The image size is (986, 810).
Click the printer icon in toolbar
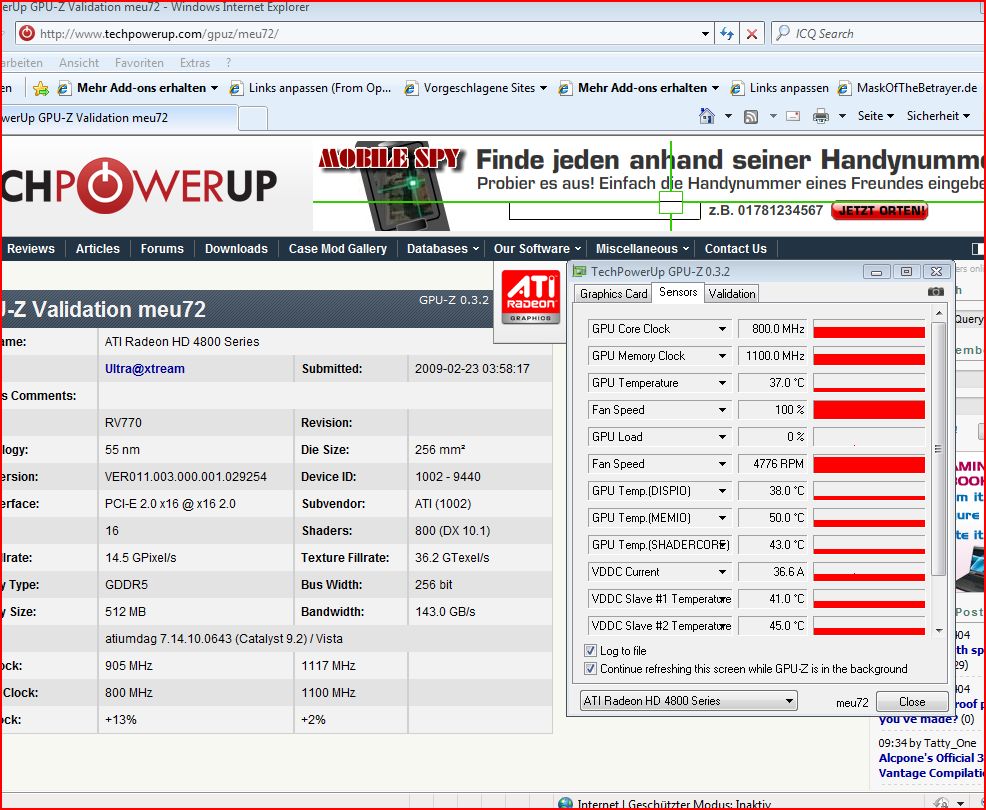821,116
